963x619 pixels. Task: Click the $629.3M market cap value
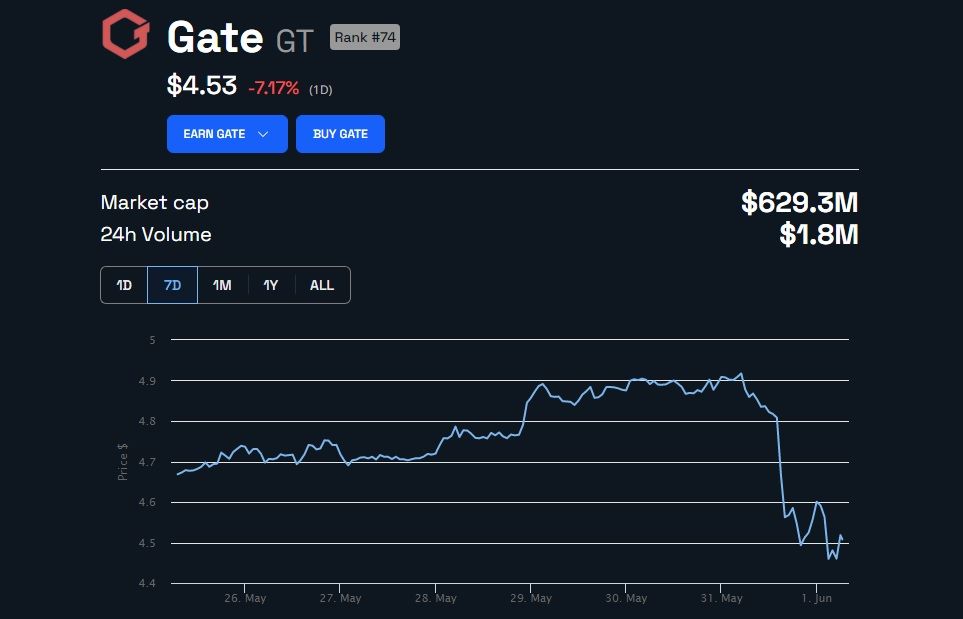799,203
